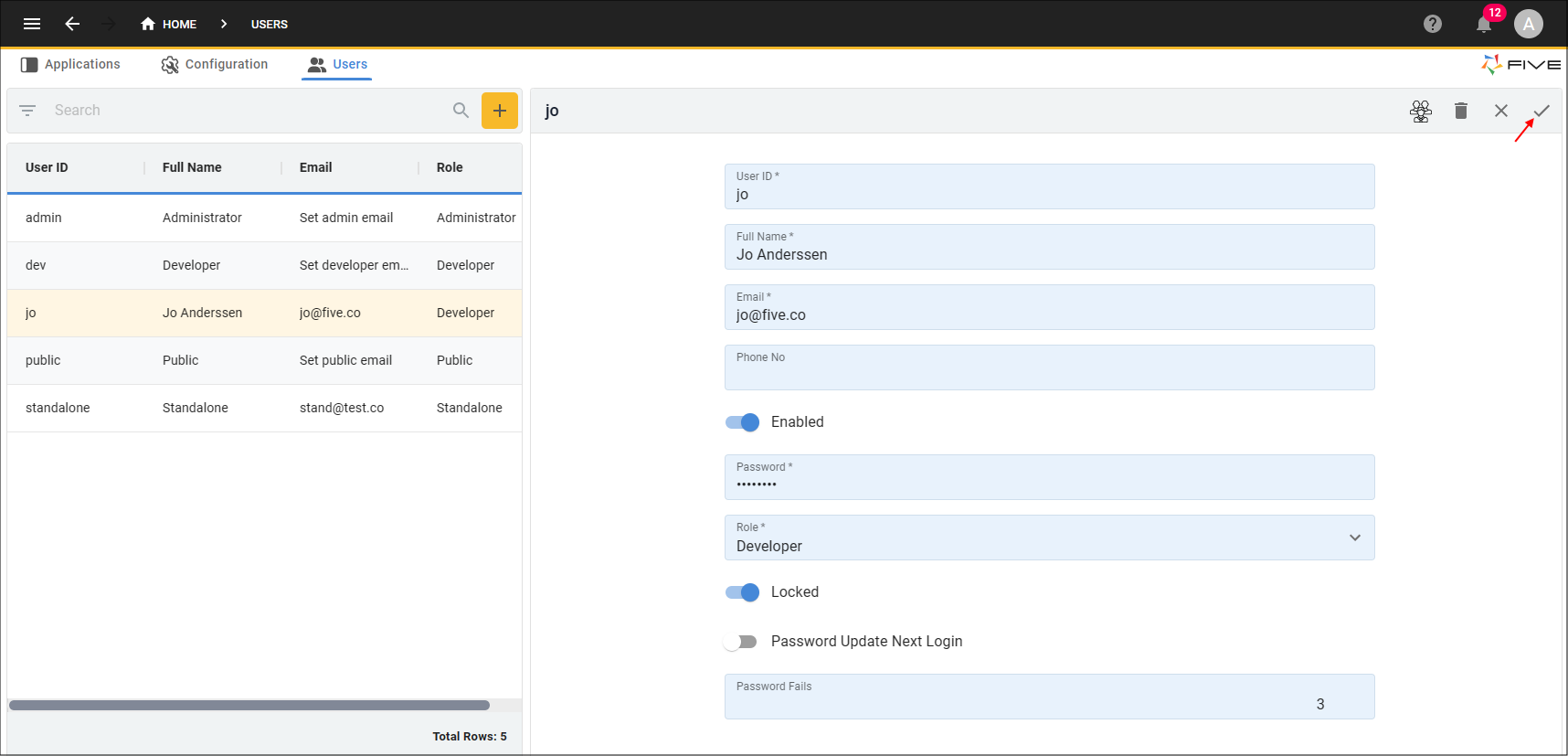Screen dimensions: 1568x756
Task: Click the User ID field
Action: [1049, 186]
